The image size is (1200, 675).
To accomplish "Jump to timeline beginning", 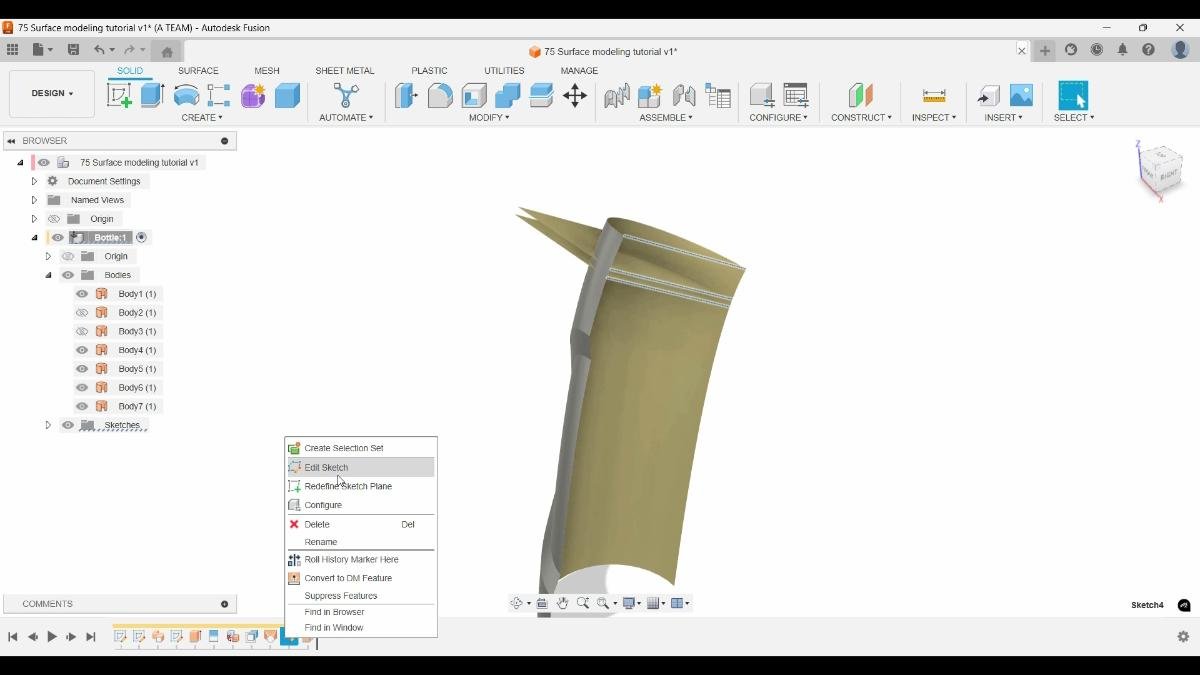I will point(13,637).
